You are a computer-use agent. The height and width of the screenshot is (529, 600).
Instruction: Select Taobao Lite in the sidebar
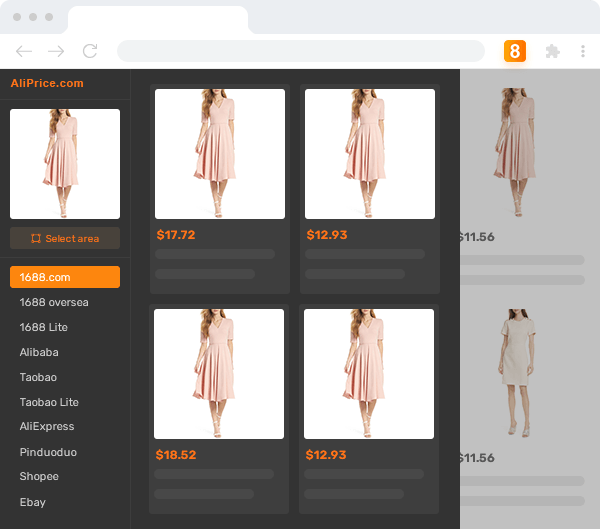point(49,402)
